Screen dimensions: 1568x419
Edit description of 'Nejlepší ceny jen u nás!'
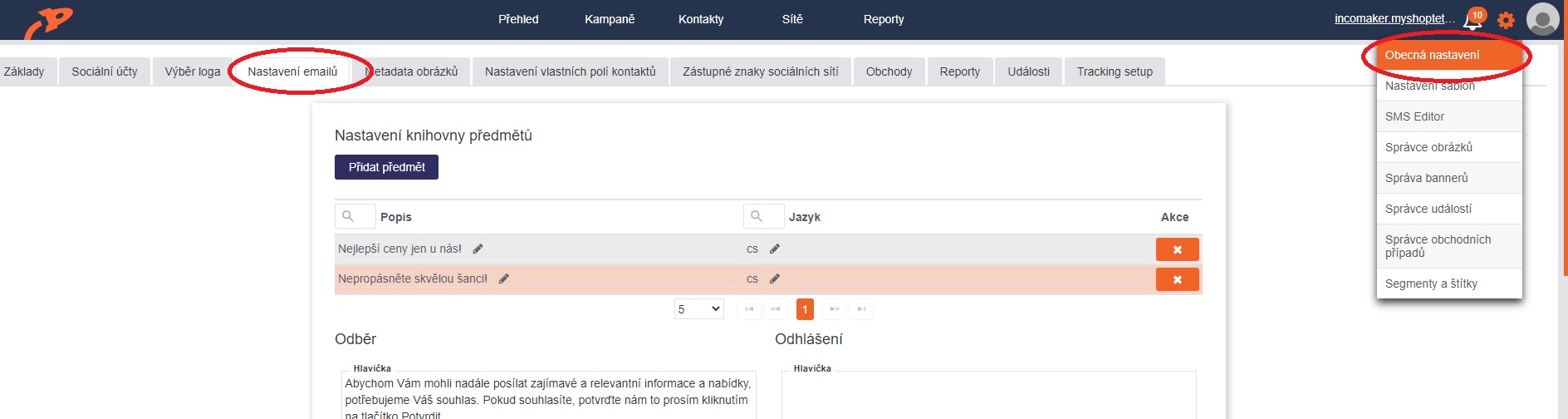(478, 249)
